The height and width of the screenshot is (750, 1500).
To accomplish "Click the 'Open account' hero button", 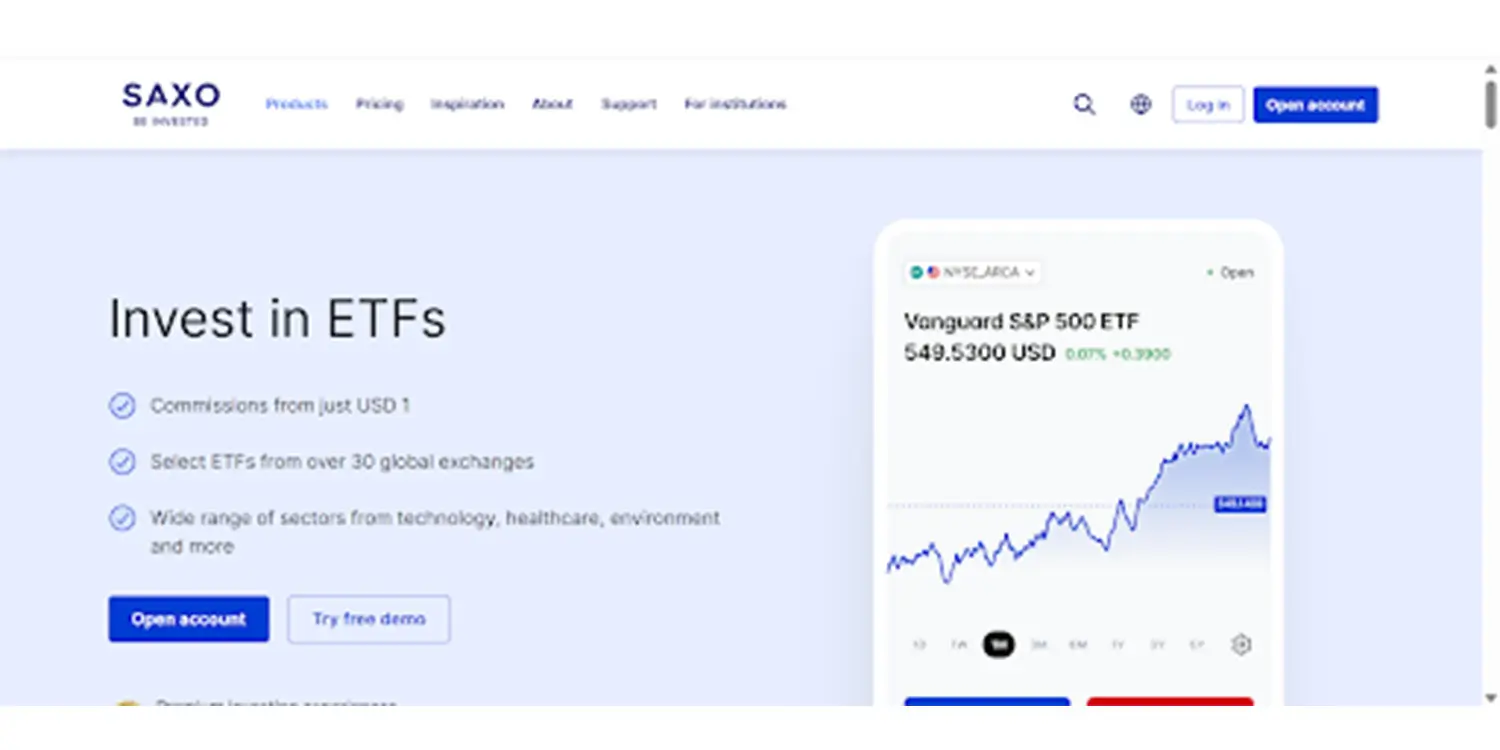I will [188, 619].
